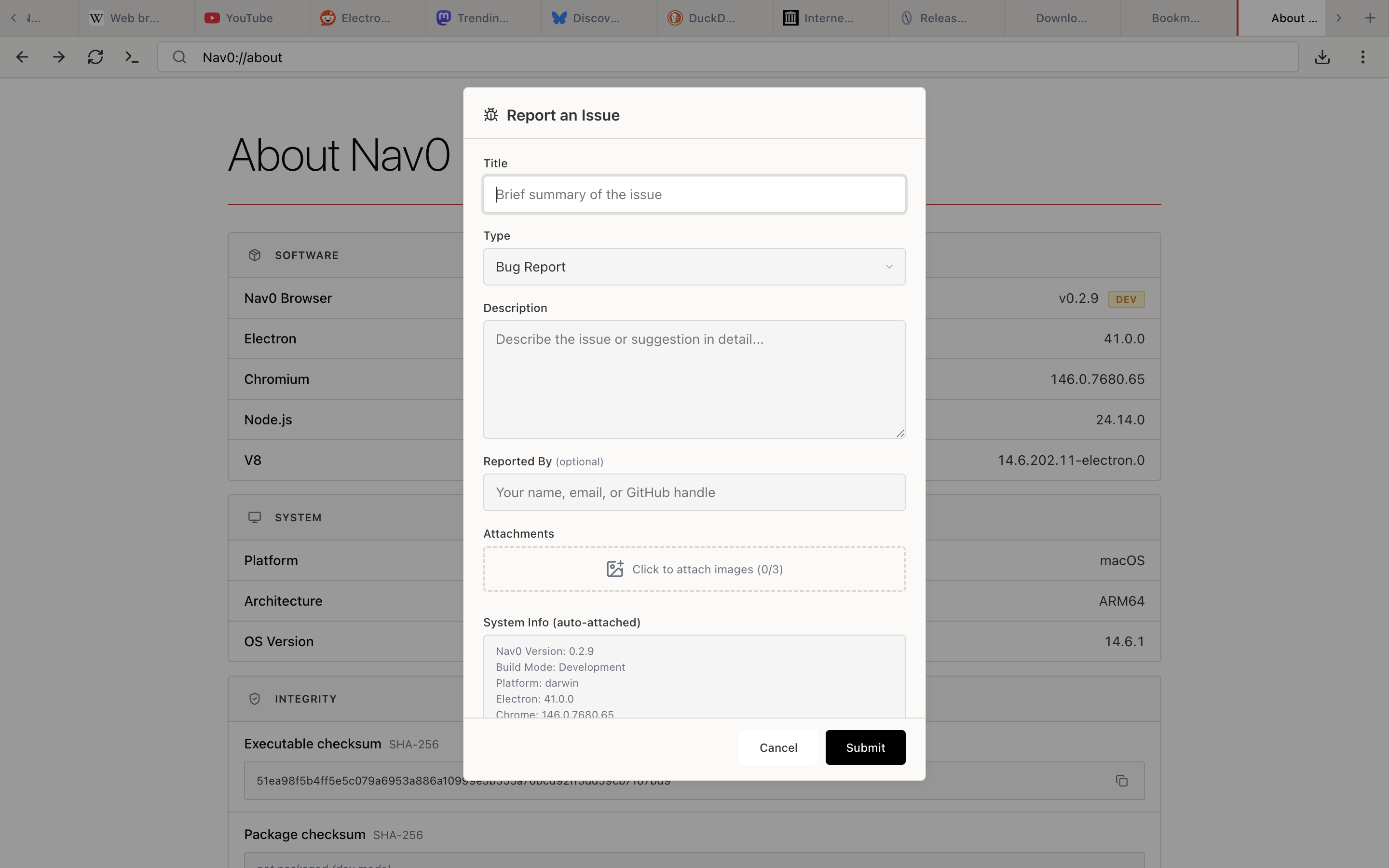Go back to the previous page
This screenshot has height=868, width=1389.
coord(22,57)
